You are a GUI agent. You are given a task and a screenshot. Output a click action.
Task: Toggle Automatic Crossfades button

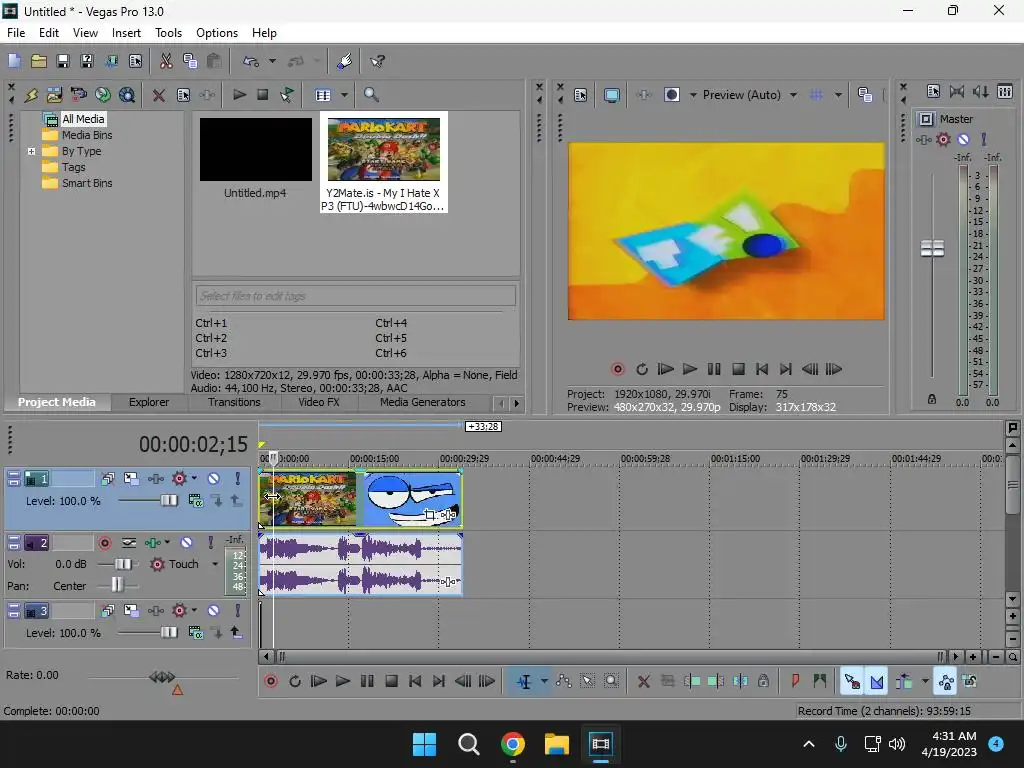[876, 682]
